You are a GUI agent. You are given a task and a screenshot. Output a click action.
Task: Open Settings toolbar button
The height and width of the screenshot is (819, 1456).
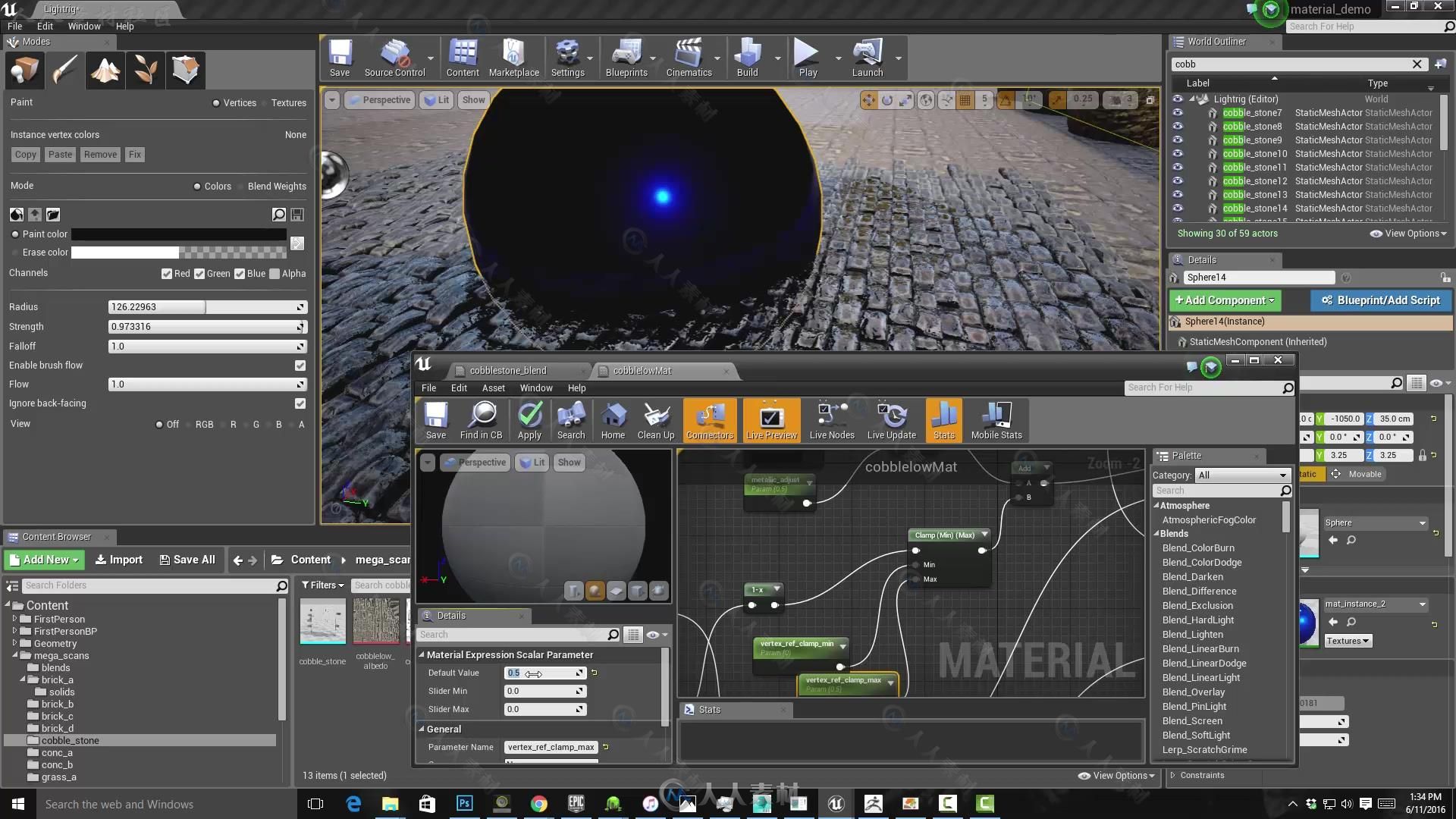567,58
